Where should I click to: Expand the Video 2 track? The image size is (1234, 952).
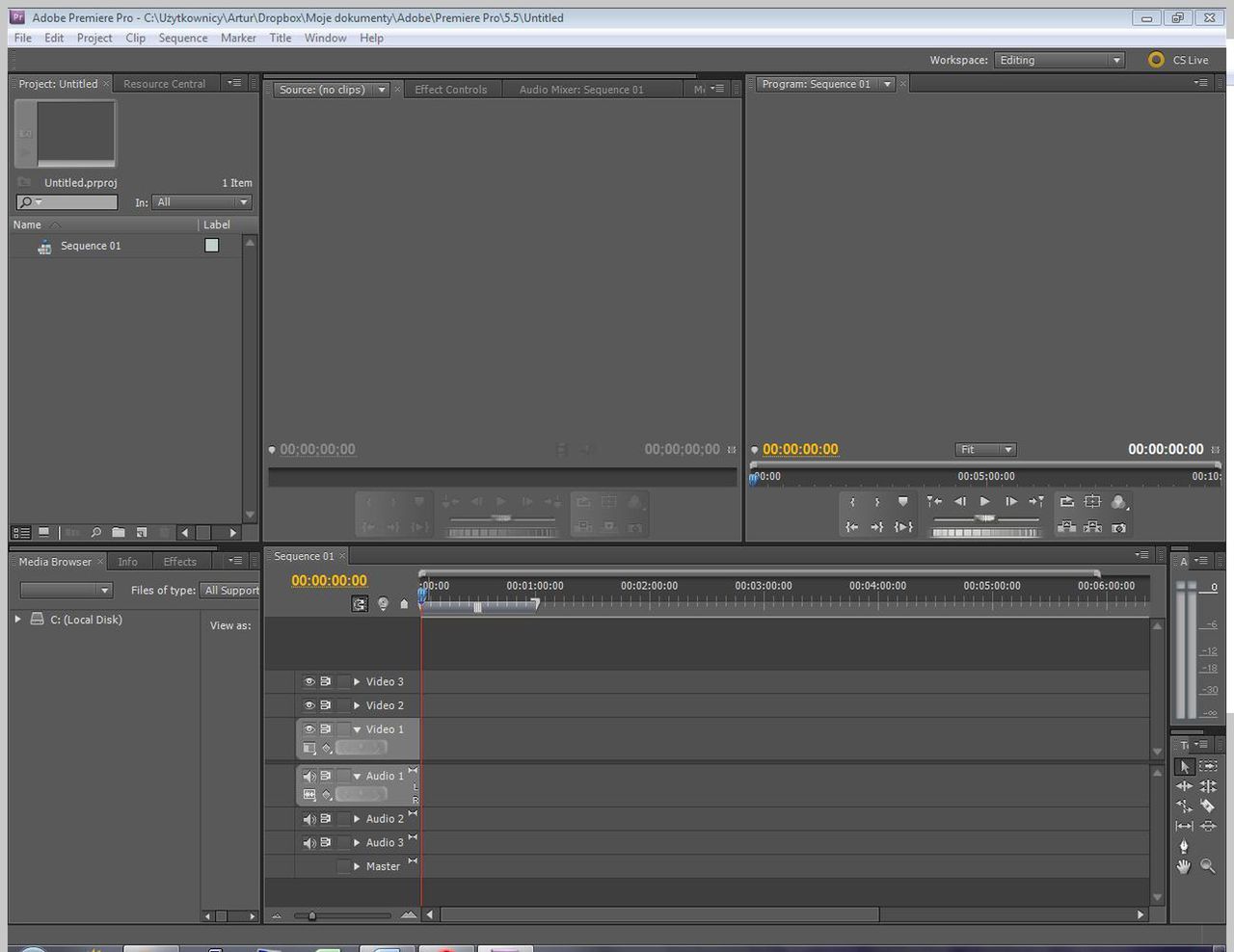pos(357,705)
